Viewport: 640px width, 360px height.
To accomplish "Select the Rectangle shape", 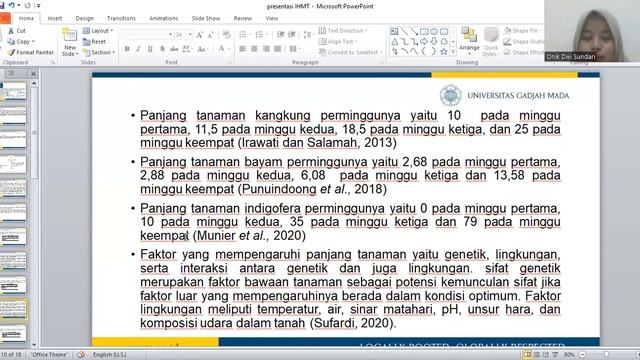I will [424, 31].
